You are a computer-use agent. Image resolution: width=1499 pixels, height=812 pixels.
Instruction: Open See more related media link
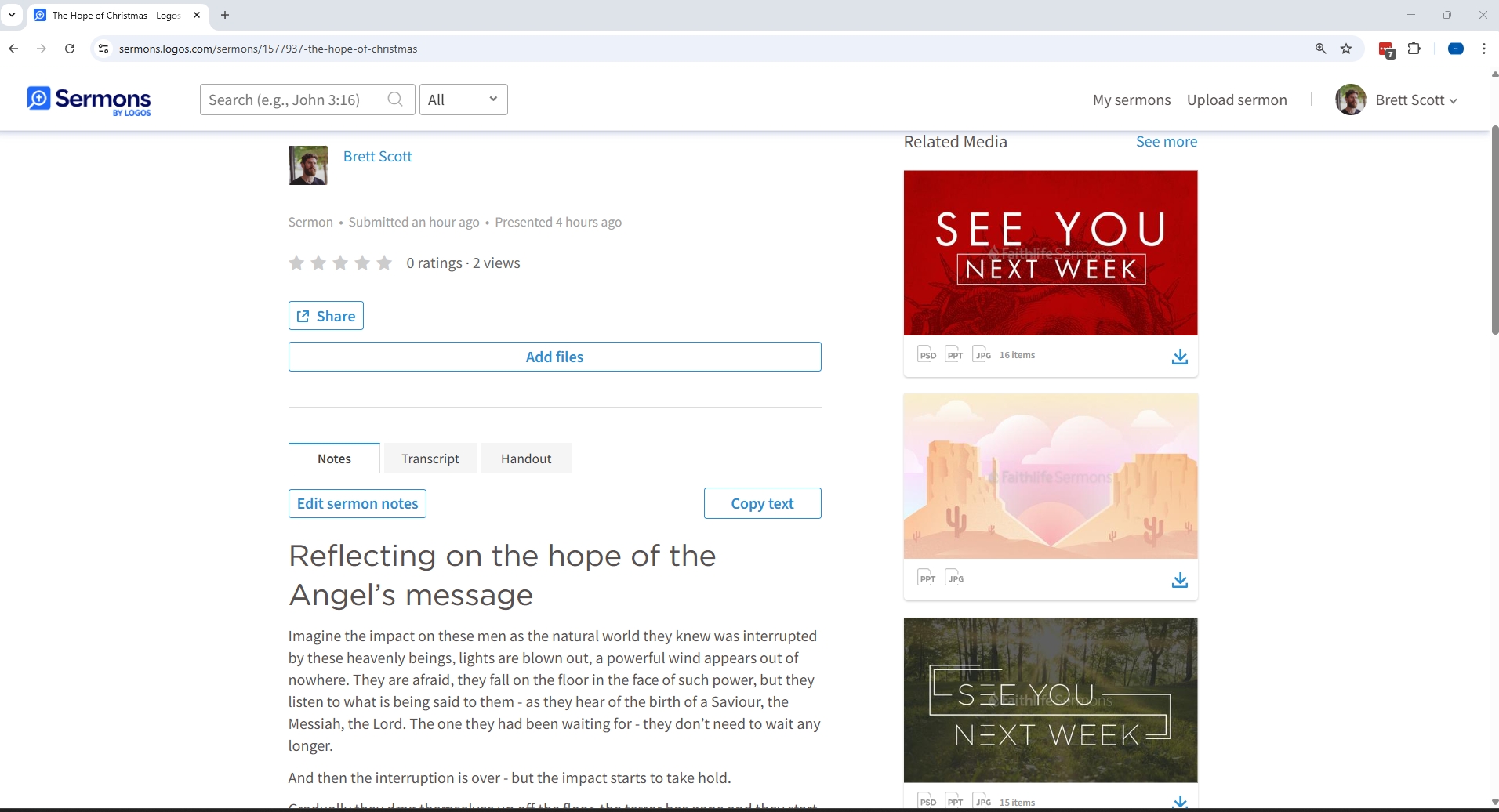(1167, 141)
